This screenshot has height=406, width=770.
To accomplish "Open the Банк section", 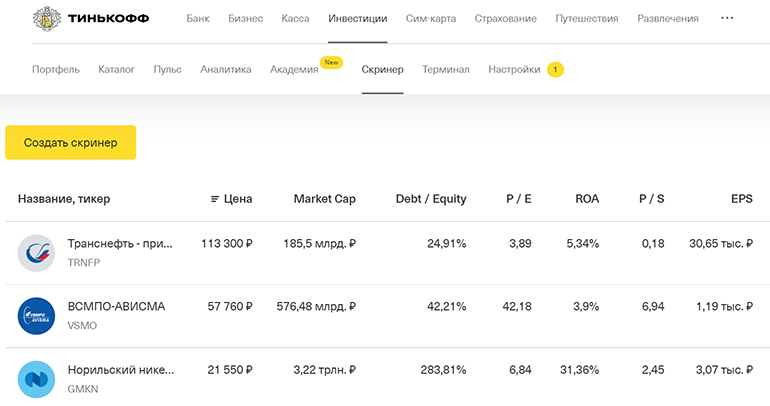I will [198, 19].
